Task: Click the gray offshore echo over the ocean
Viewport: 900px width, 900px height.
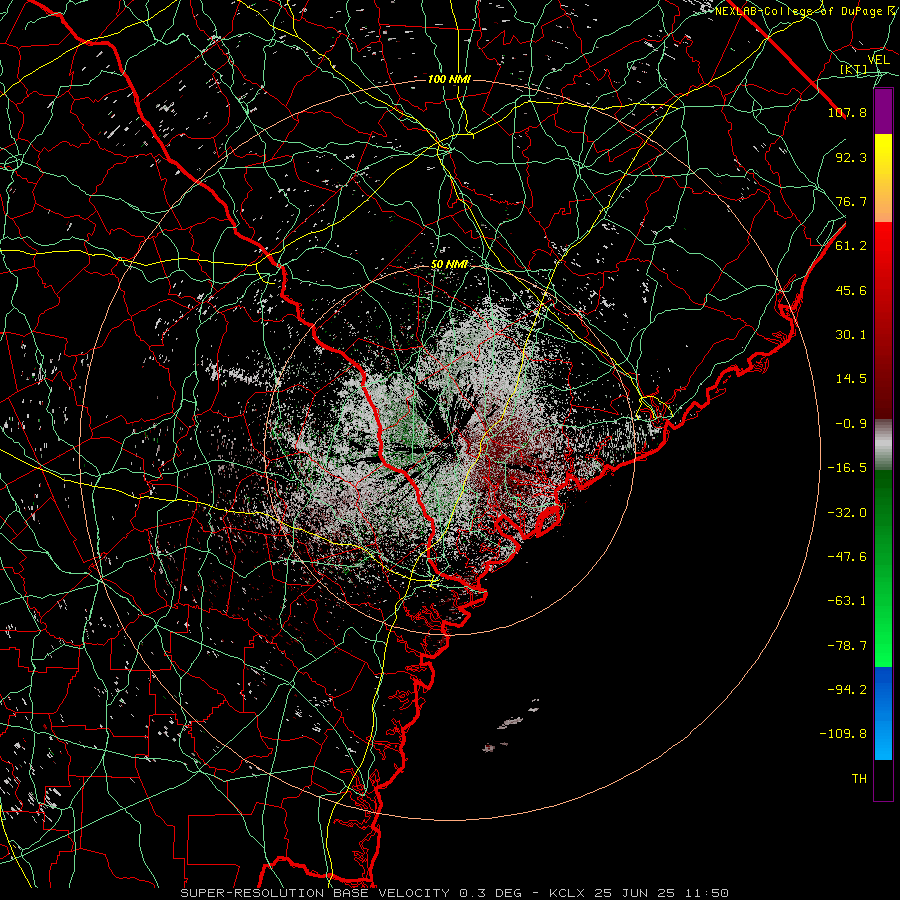Action: tap(510, 723)
